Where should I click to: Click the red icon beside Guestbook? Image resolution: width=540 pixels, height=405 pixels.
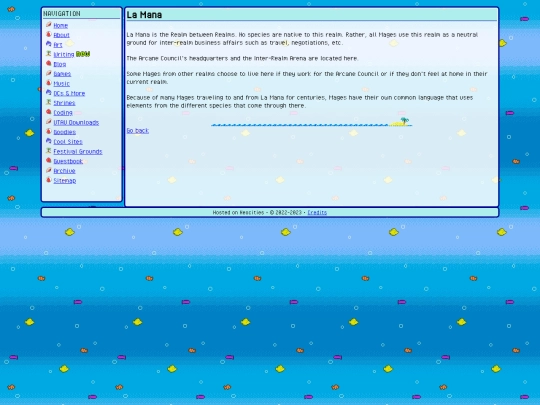(x=49, y=160)
